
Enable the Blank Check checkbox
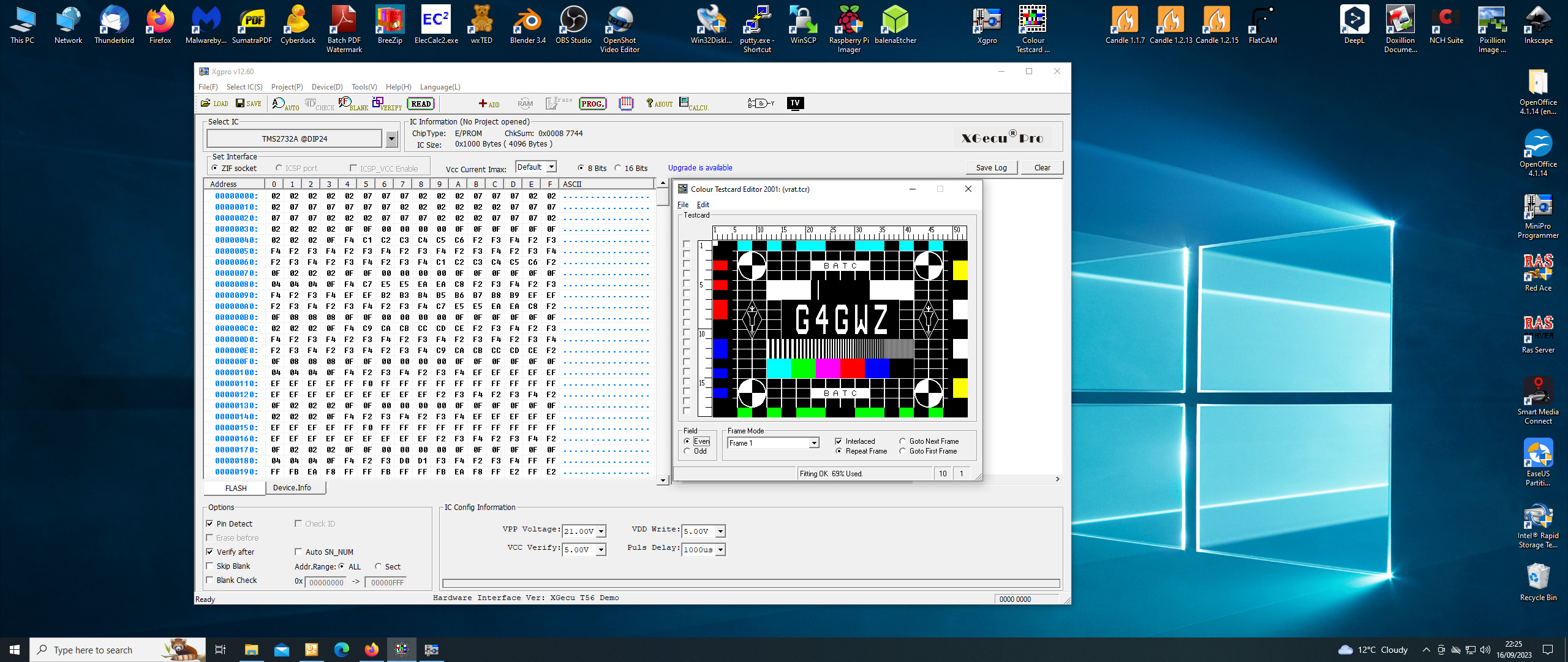click(x=210, y=580)
